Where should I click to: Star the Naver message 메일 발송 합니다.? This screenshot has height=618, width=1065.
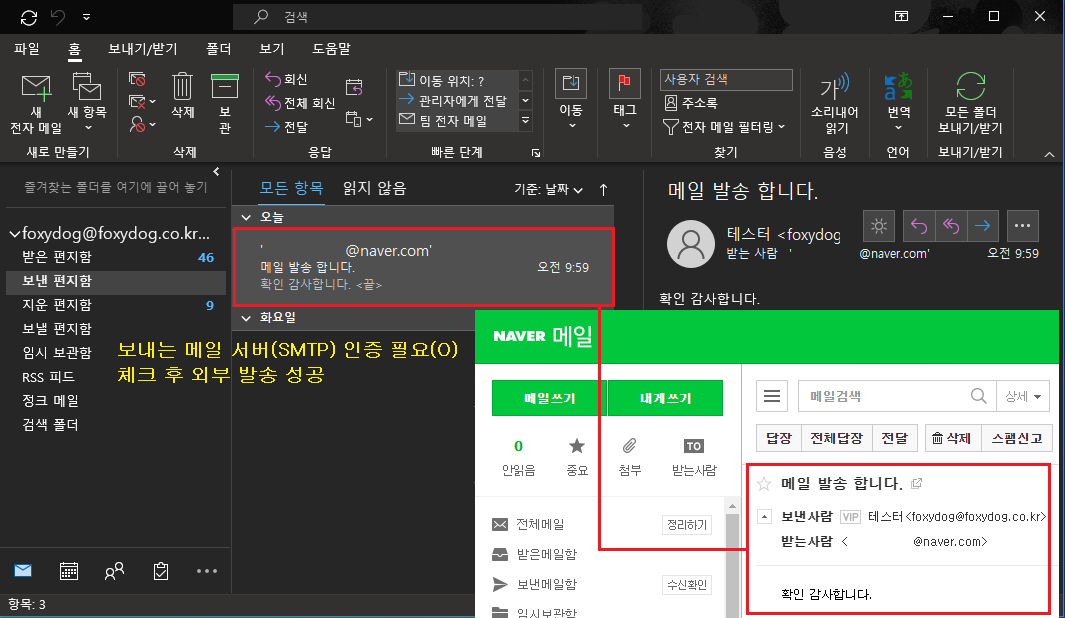(x=764, y=484)
